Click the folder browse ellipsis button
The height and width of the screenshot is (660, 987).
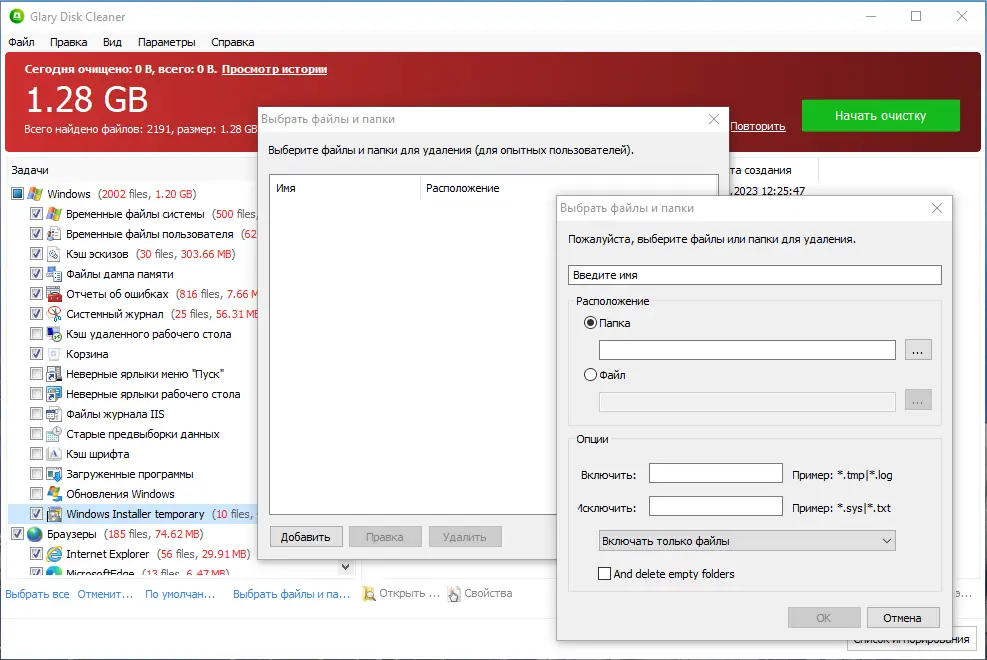(x=918, y=350)
